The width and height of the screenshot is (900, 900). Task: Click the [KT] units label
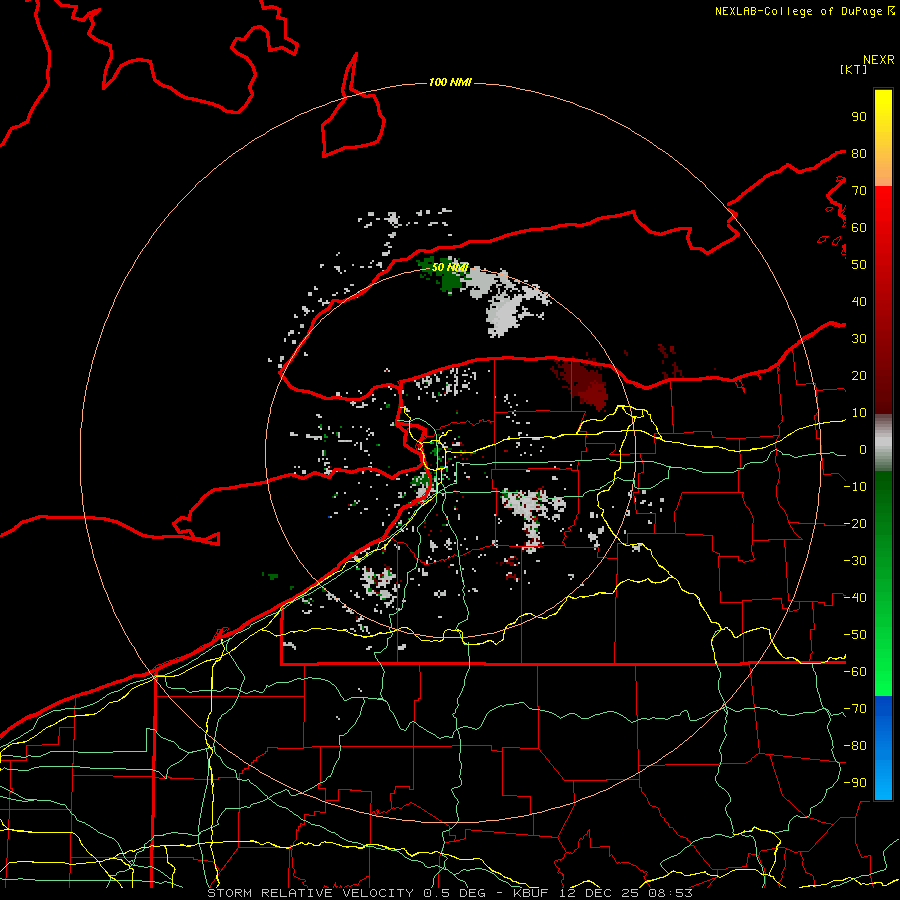[853, 69]
